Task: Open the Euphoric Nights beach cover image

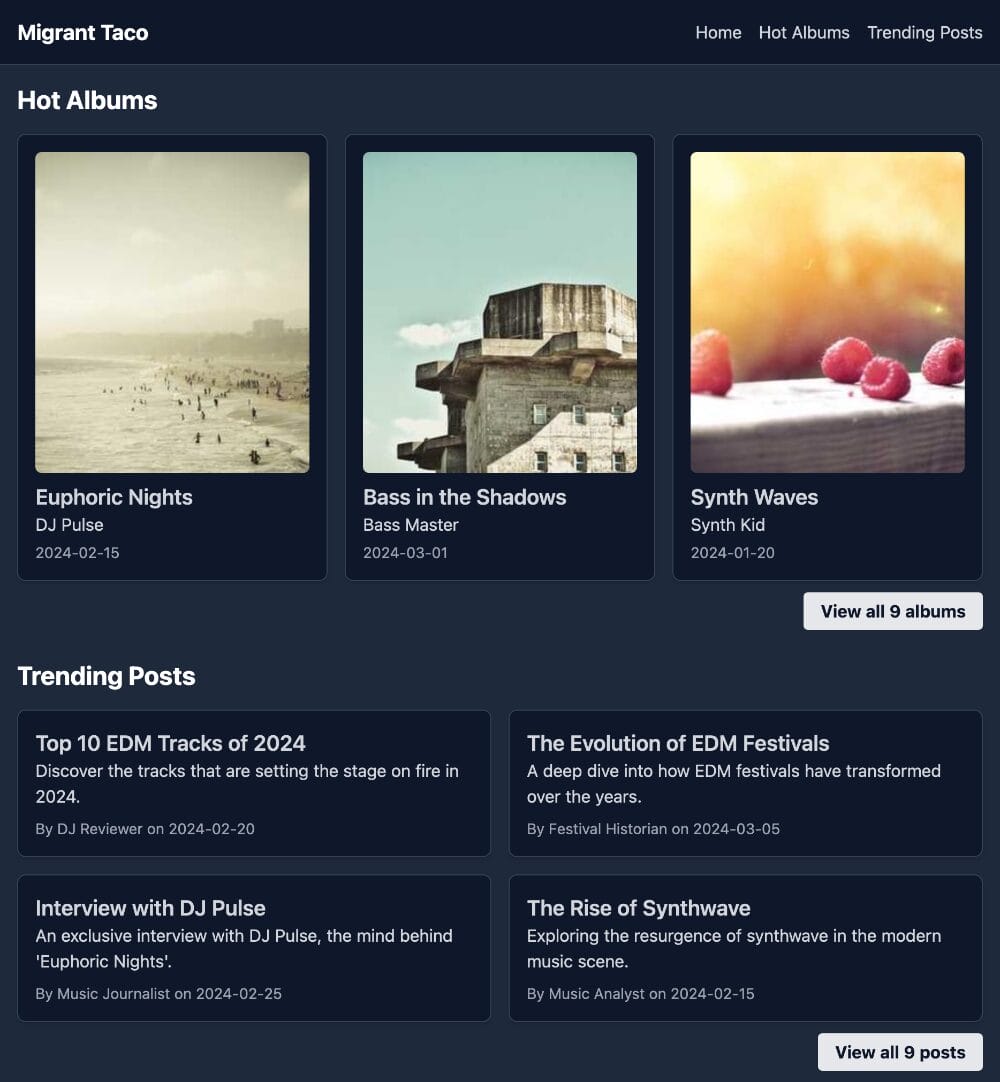Action: (x=172, y=312)
